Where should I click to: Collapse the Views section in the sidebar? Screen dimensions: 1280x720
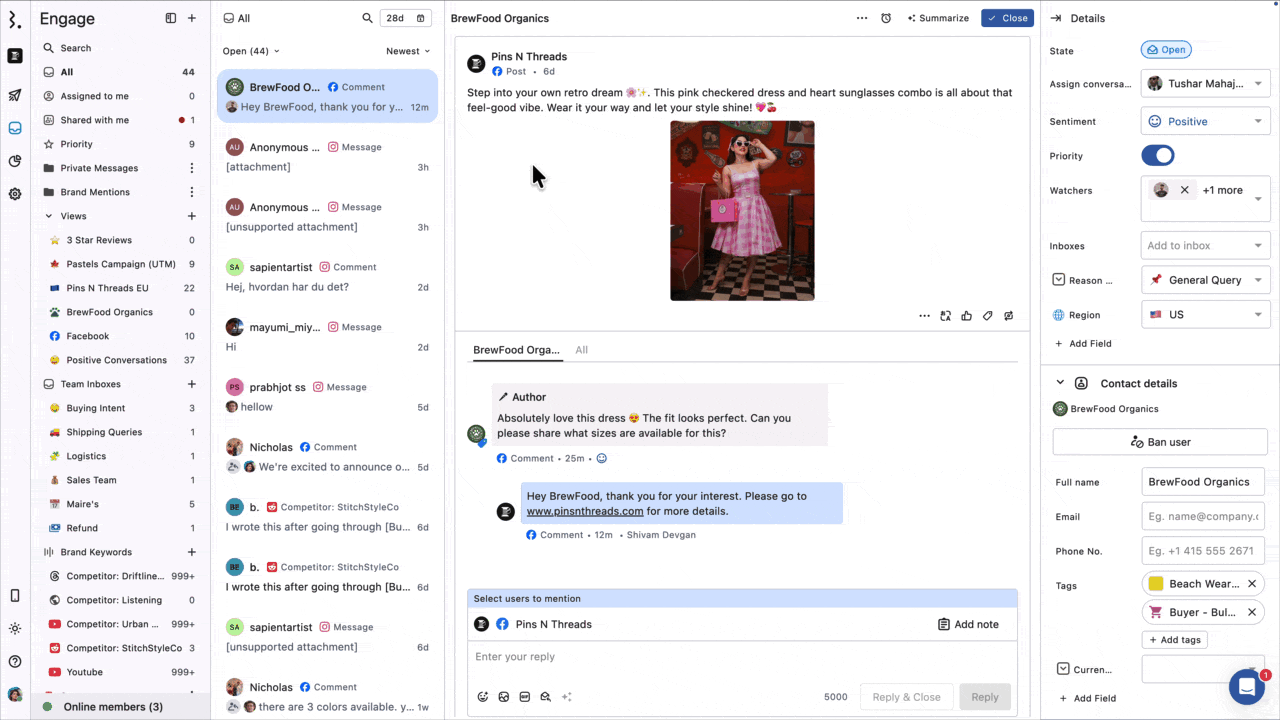pos(48,216)
